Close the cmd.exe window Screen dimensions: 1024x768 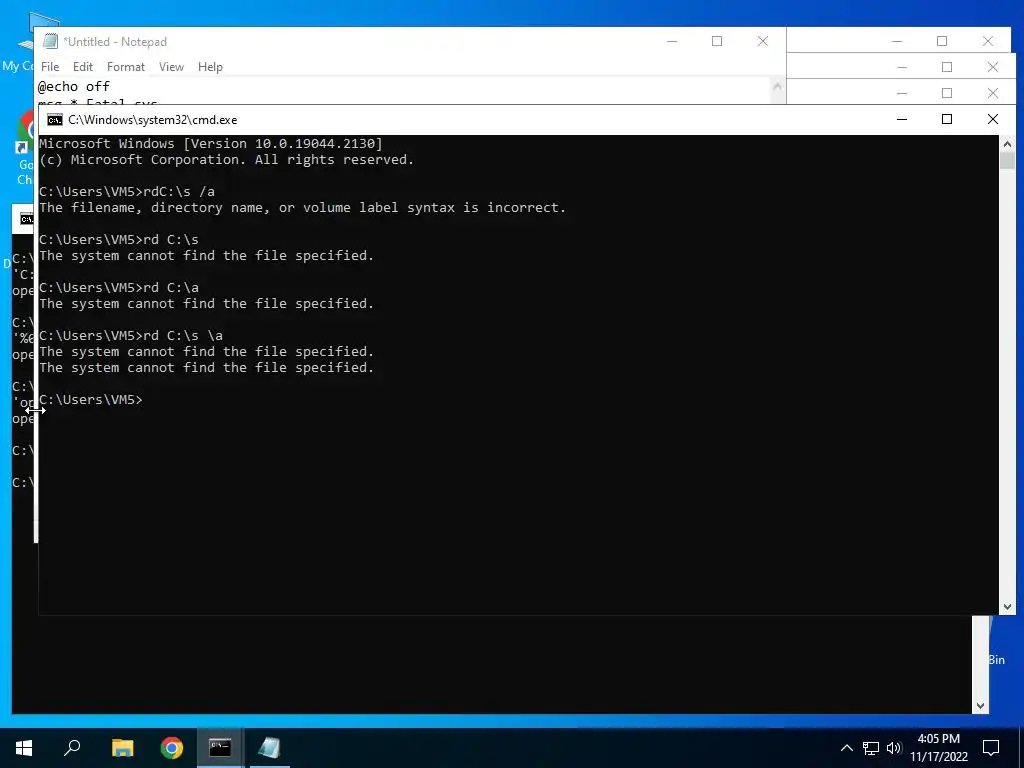993,120
